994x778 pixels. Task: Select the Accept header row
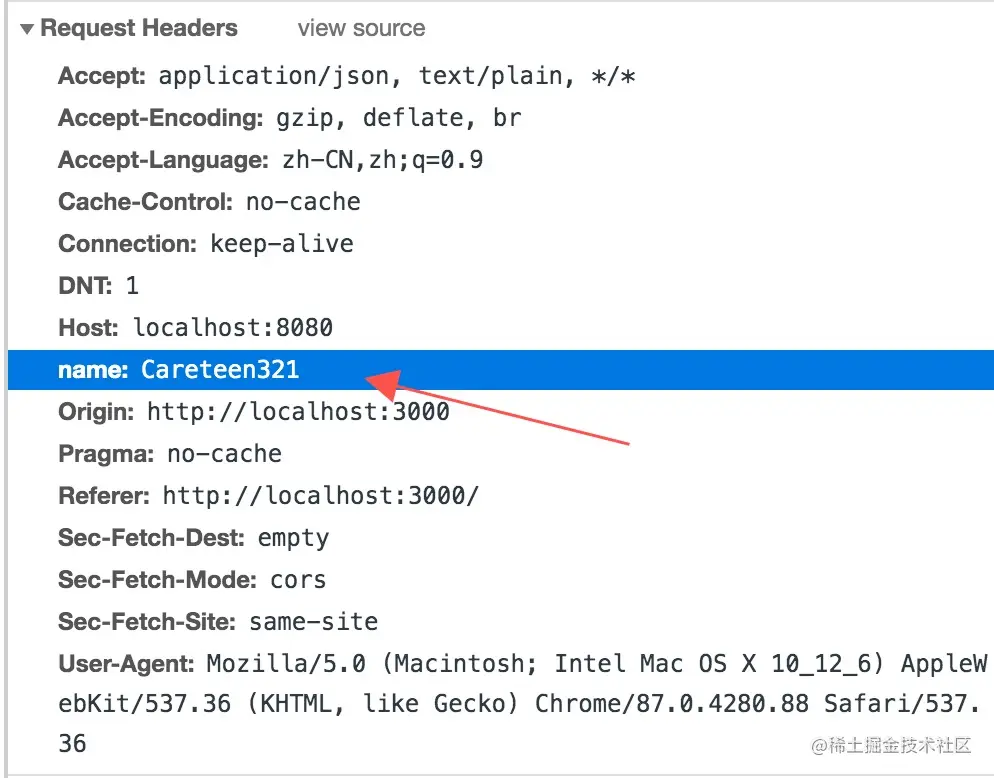click(347, 76)
